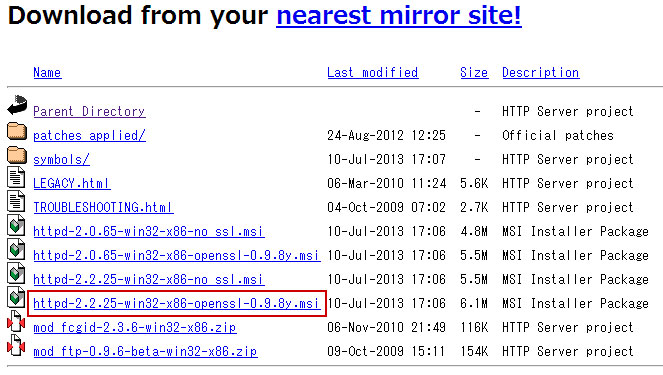Download mod_fcgid-2.3.6-win32-x86.zip
This screenshot has width=663, height=375.
point(134,328)
